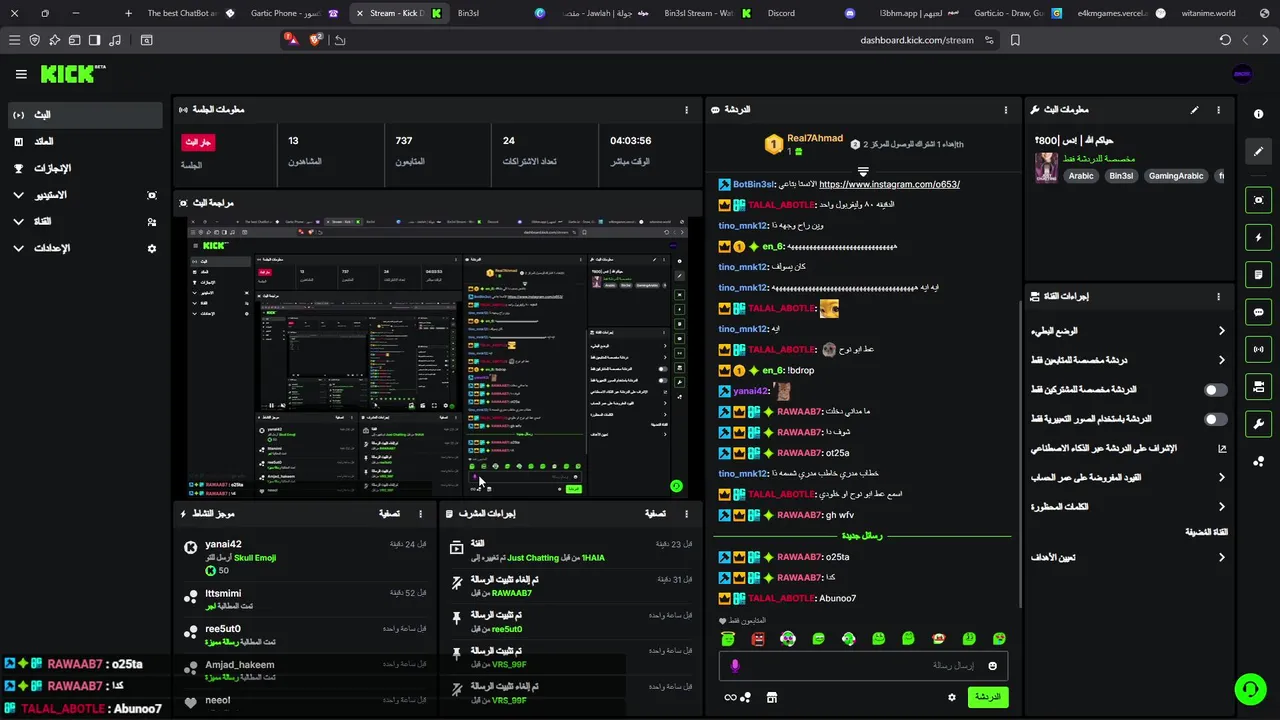Screen dimensions: 1280x720
Task: Edit stream info with the pencil icon
Action: [x=1194, y=110]
